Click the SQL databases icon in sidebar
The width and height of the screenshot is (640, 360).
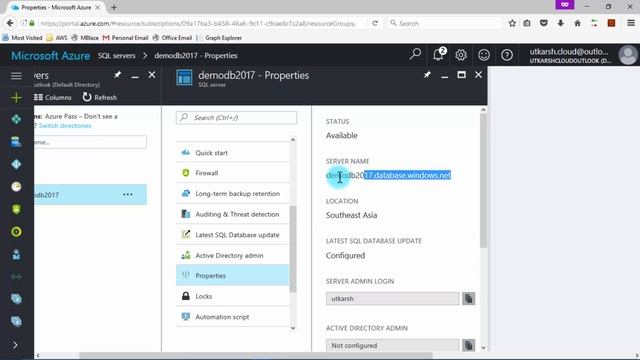(x=16, y=142)
